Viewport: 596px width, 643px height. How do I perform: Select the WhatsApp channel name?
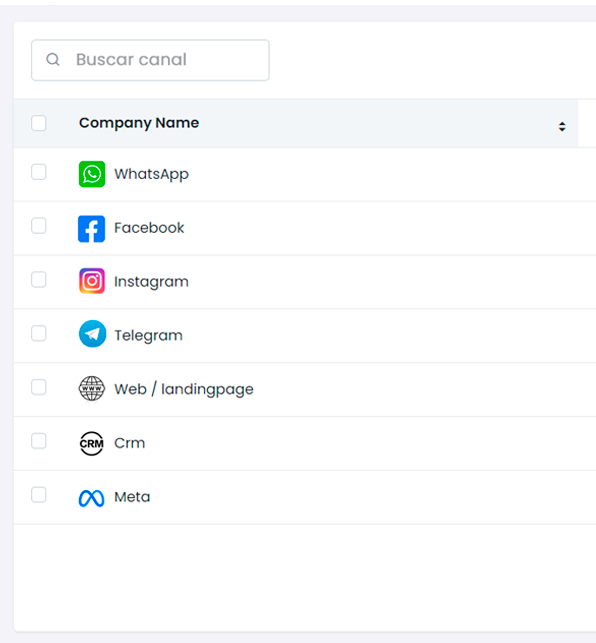click(151, 174)
